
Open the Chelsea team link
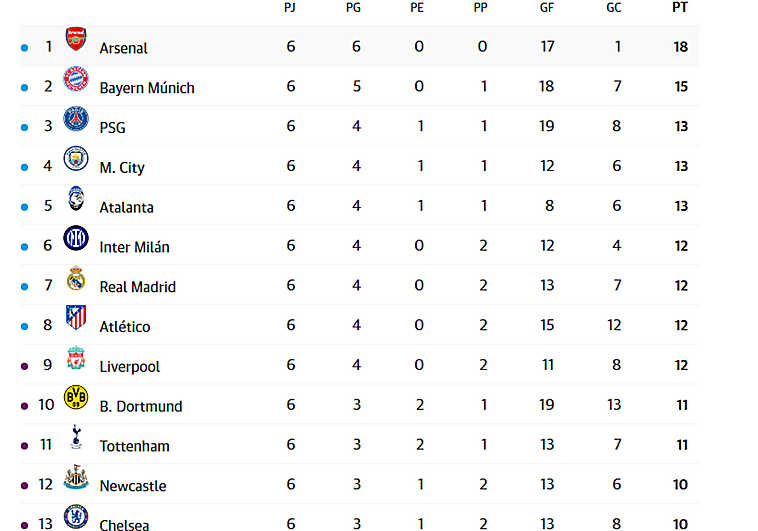[x=124, y=525]
